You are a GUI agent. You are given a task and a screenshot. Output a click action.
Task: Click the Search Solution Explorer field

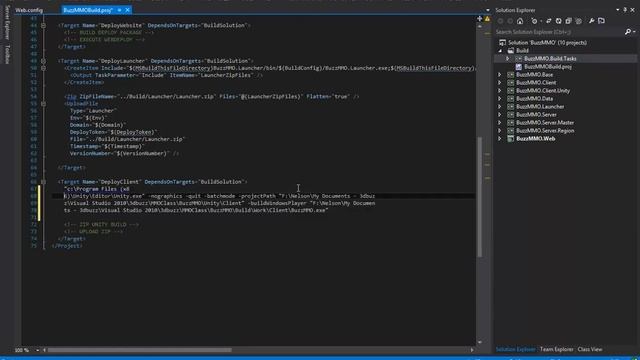click(559, 32)
